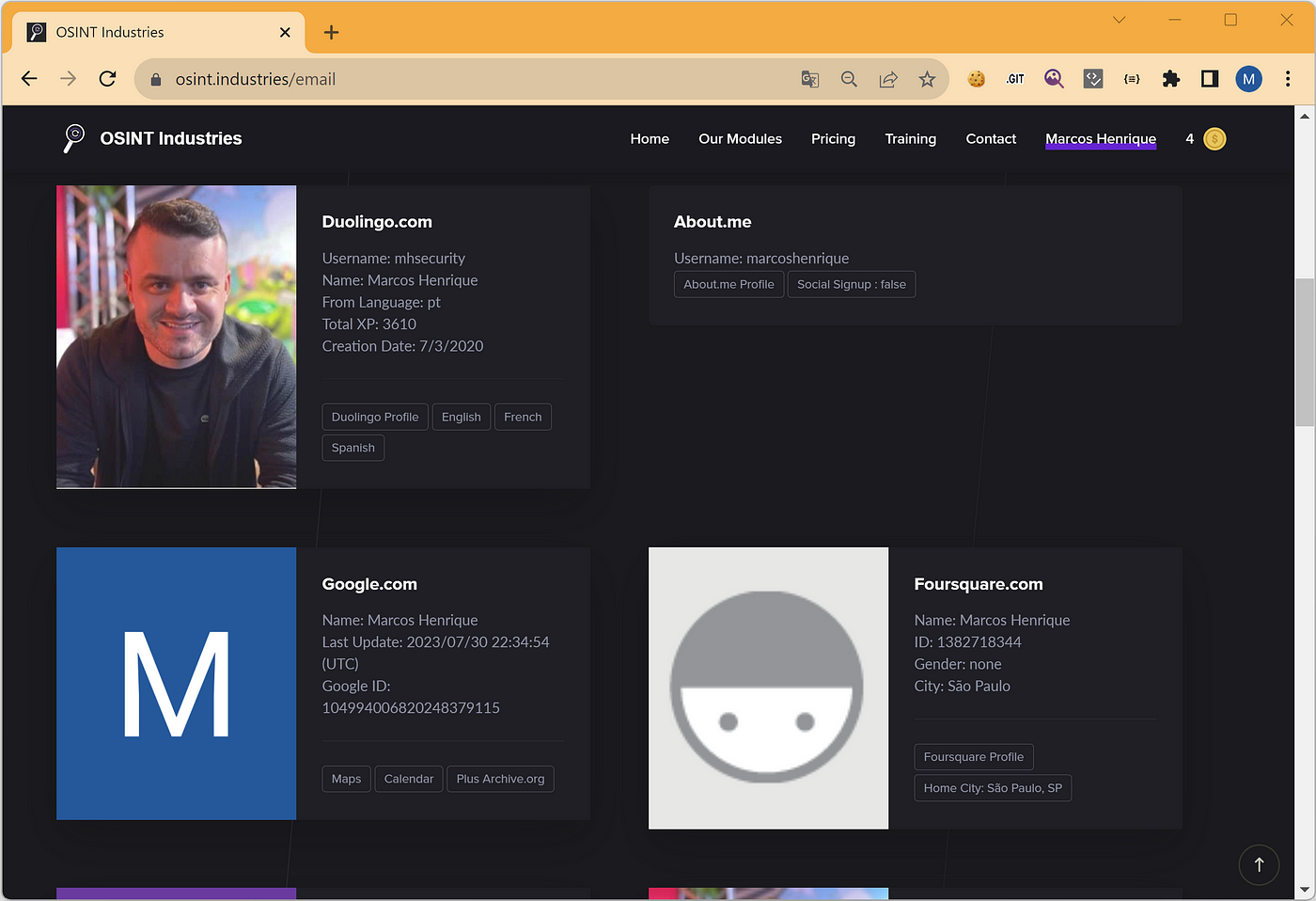Open the Duolingo Profile link
The width and height of the screenshot is (1316, 901).
(375, 417)
